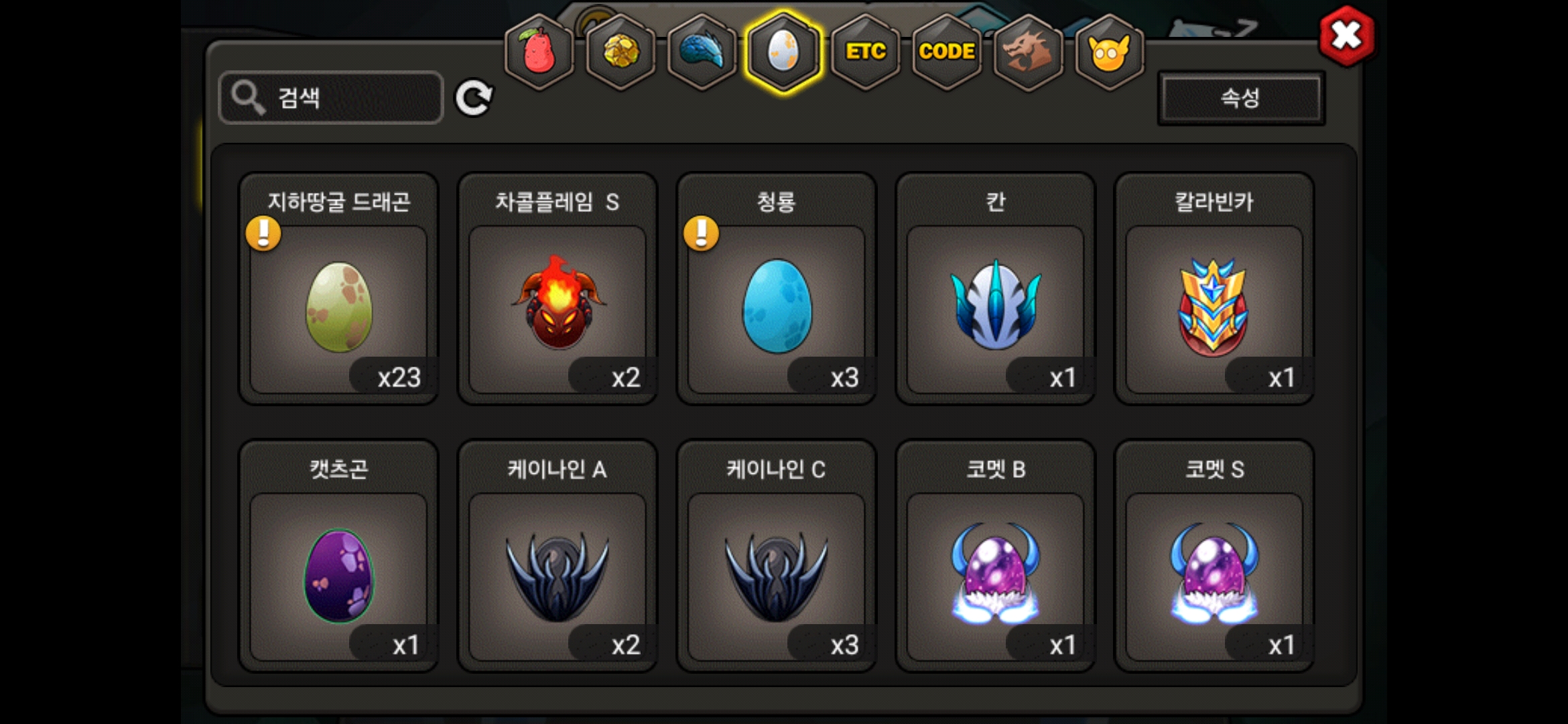
Task: Switch to the blue dragon scale tab
Action: 702,52
